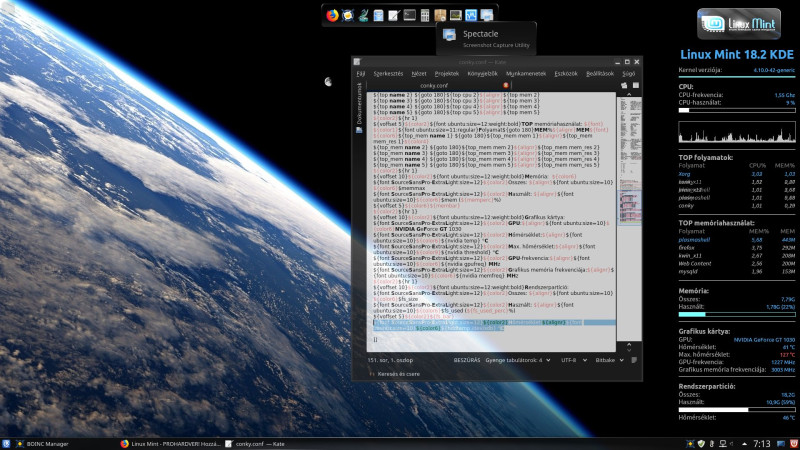Open the Munkamenetek menu
This screenshot has width=800, height=450.
526,73
